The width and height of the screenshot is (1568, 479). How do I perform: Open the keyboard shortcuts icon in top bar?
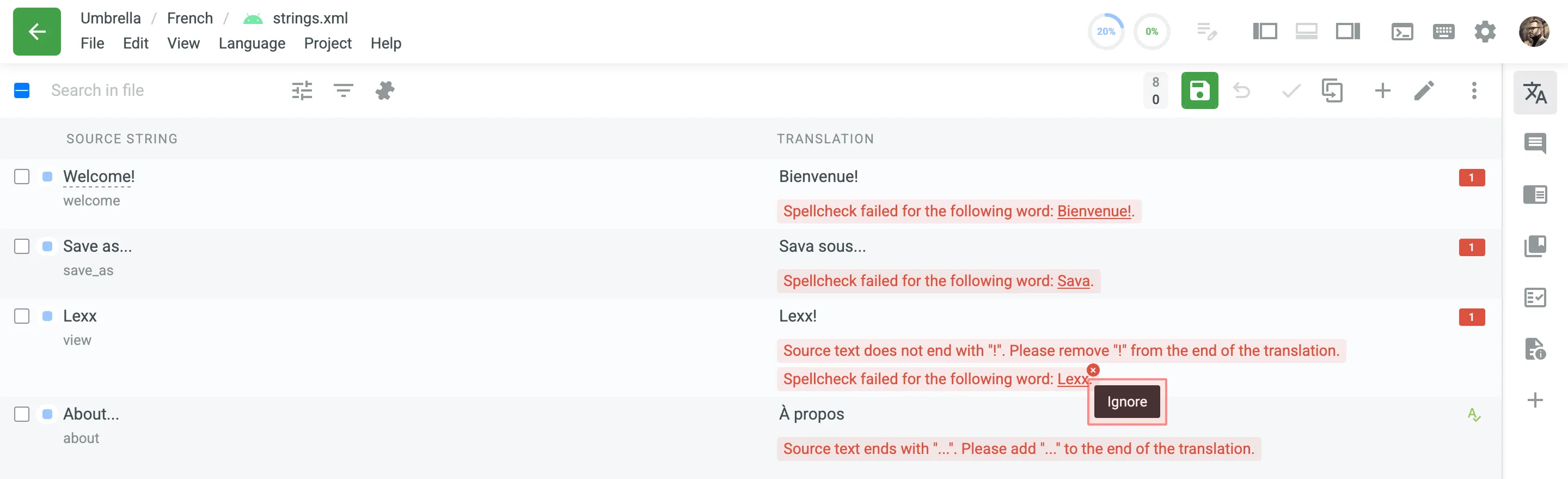1444,31
